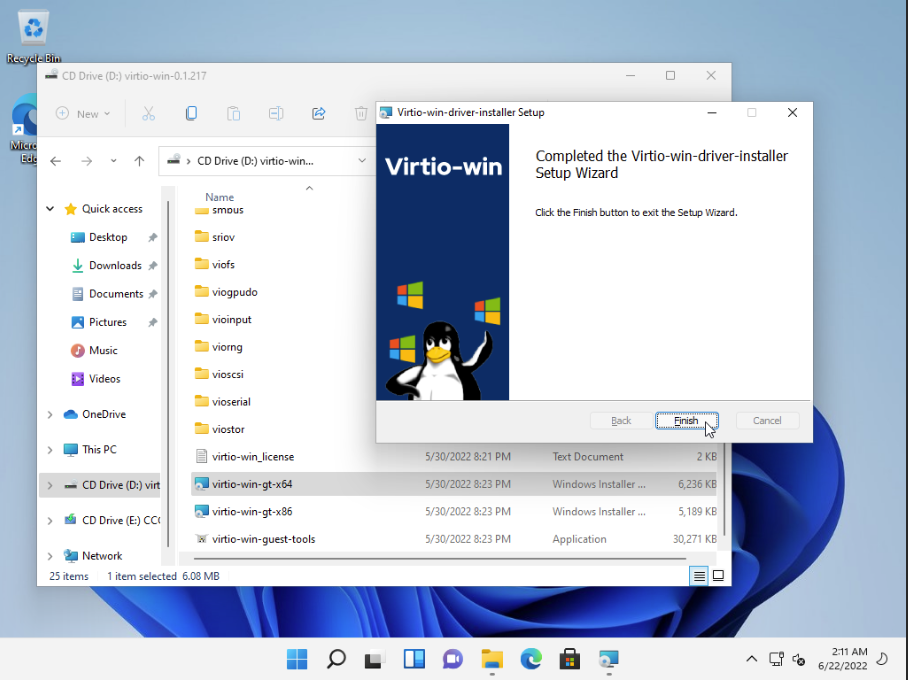Open Desktop in Quick access
This screenshot has width=908, height=680.
click(108, 237)
